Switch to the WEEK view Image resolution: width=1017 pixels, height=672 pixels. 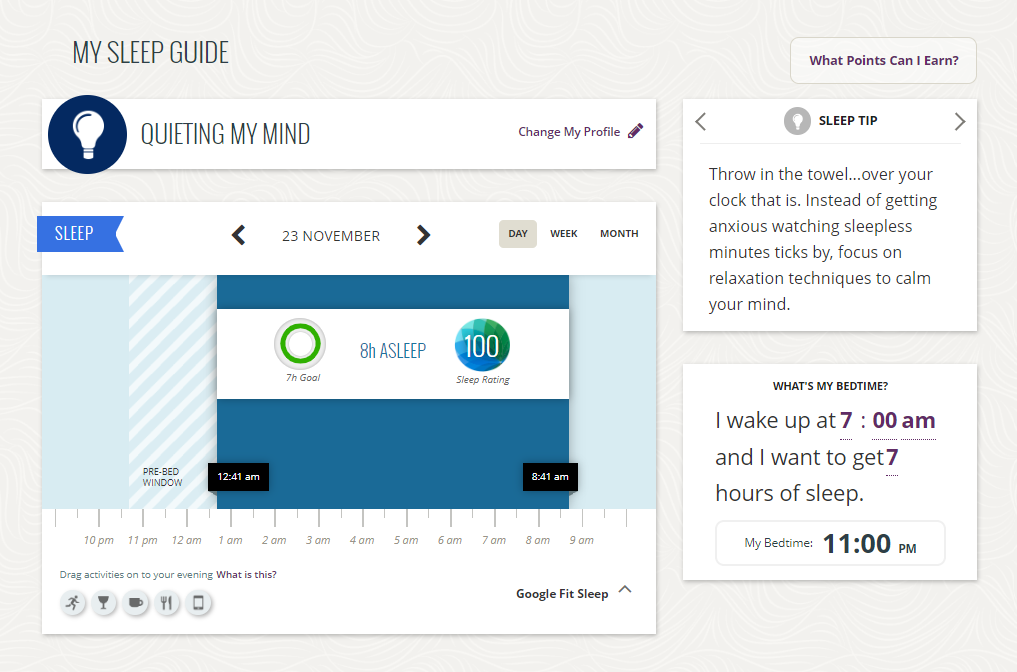click(563, 233)
